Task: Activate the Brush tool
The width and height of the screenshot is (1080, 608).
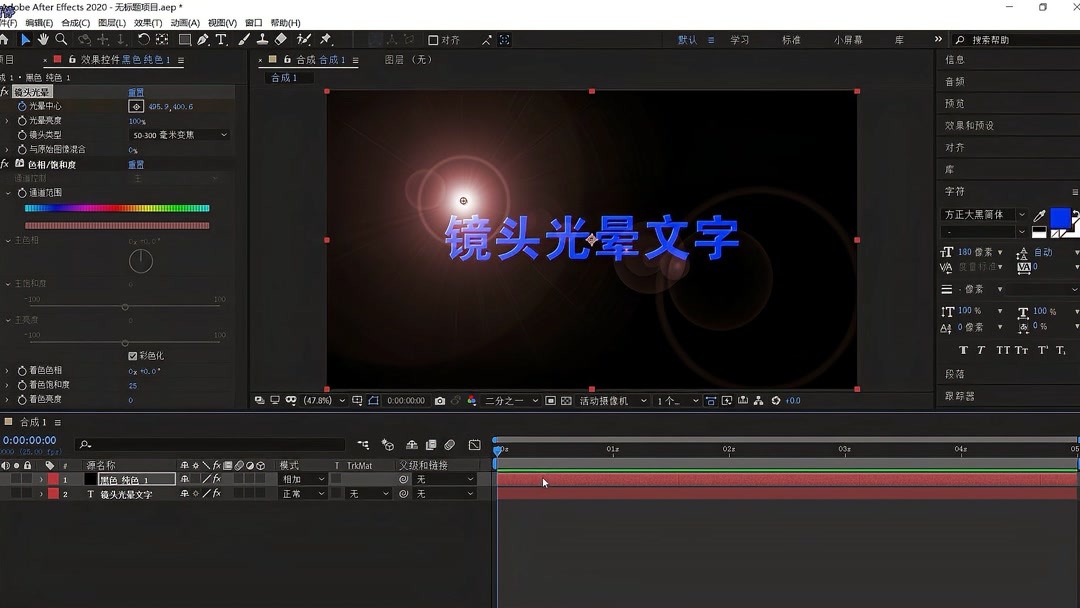Action: tap(244, 40)
